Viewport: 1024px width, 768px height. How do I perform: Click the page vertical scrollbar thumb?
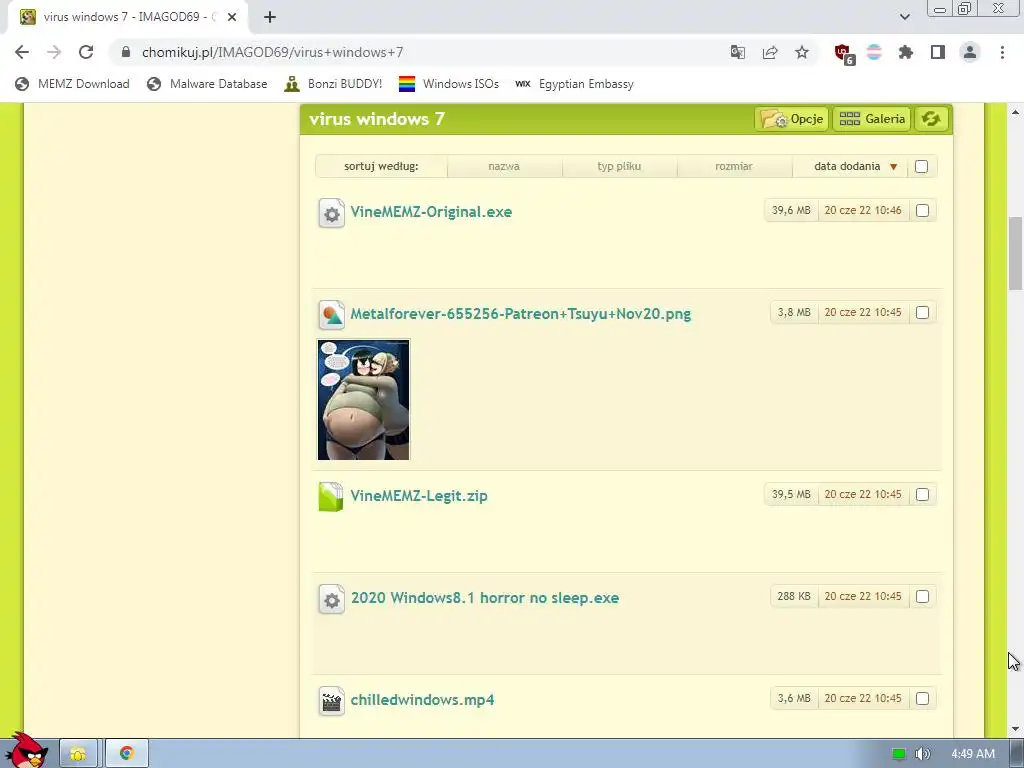(x=1016, y=253)
